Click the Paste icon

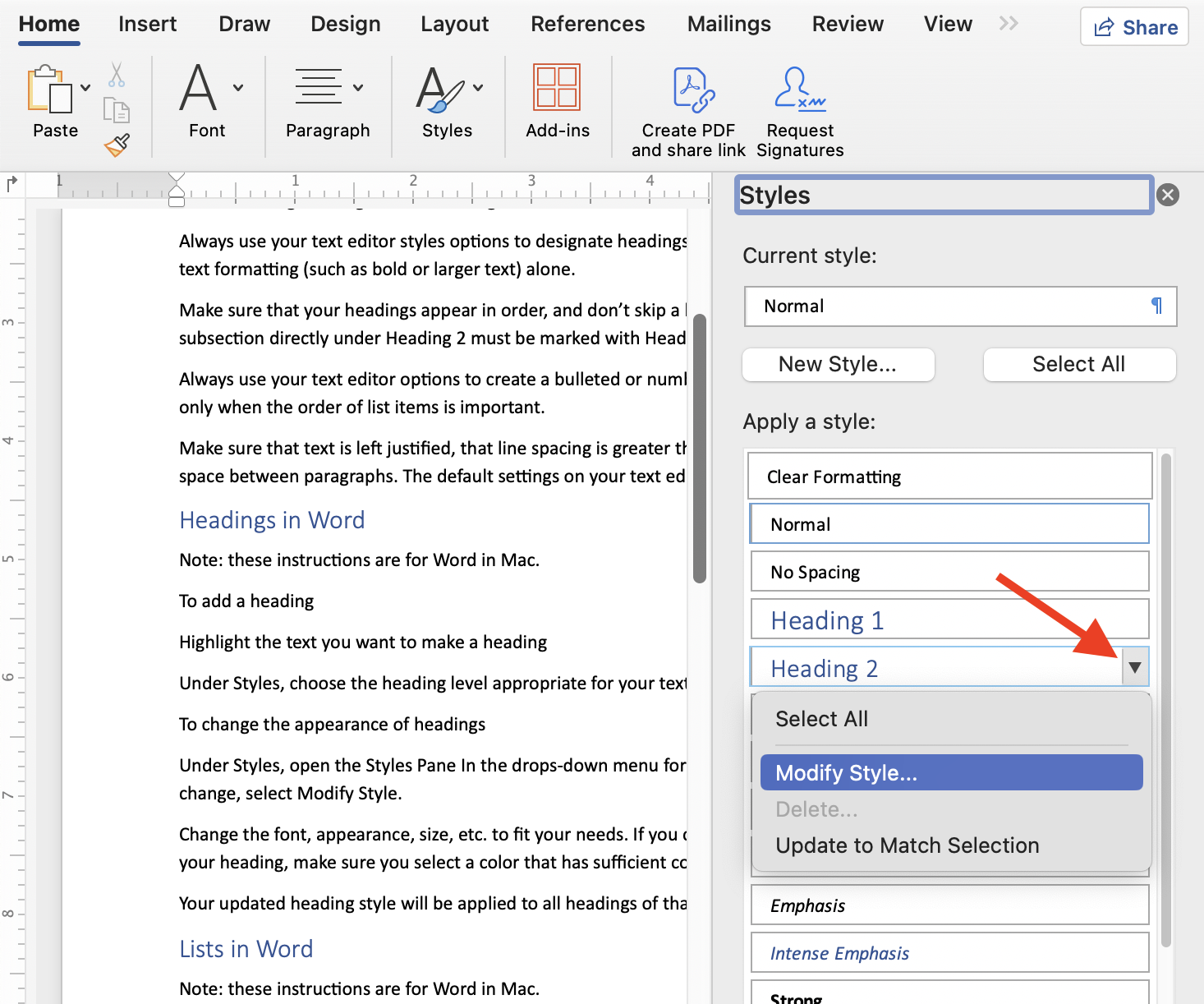coord(51,90)
